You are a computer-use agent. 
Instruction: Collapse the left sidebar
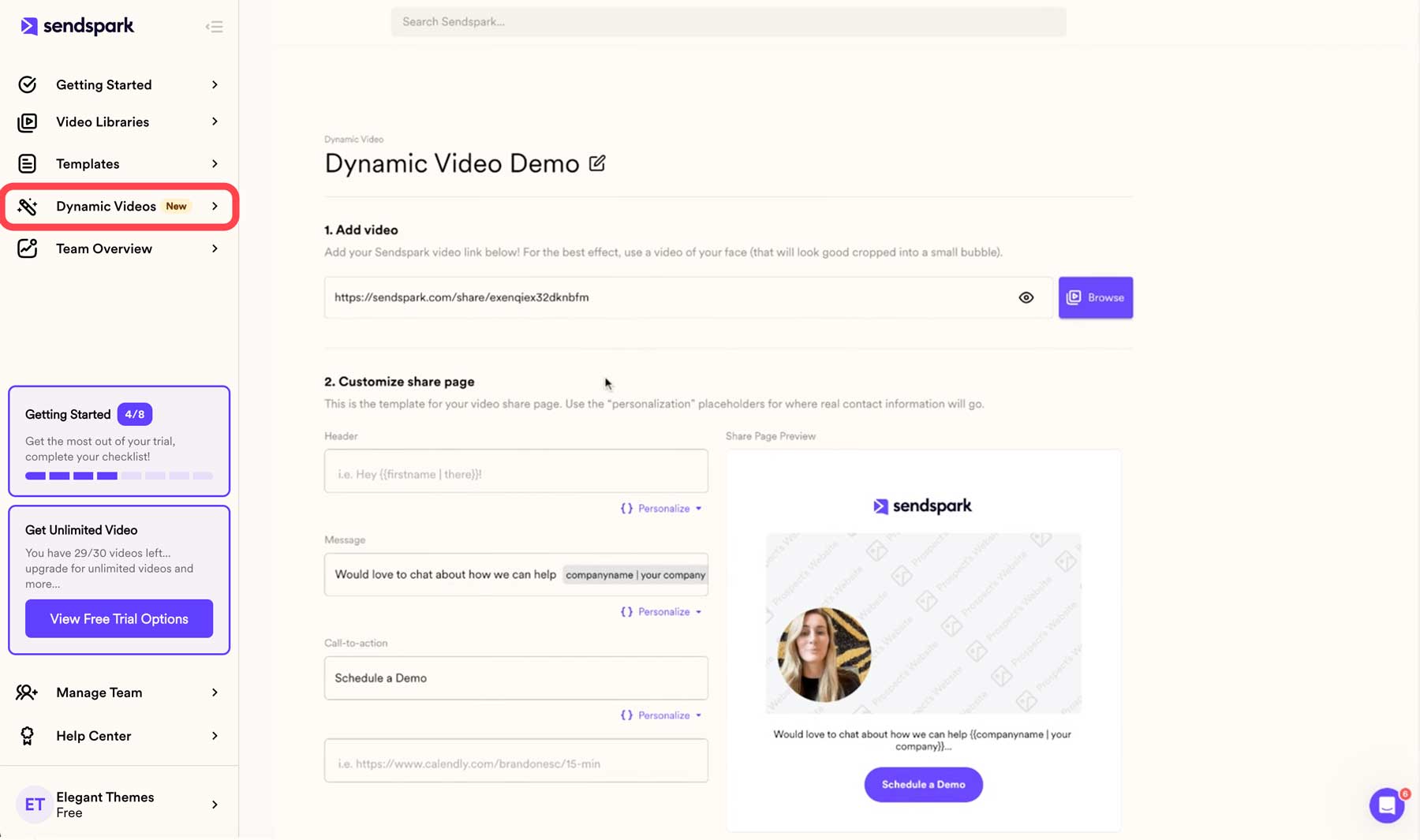pos(215,26)
